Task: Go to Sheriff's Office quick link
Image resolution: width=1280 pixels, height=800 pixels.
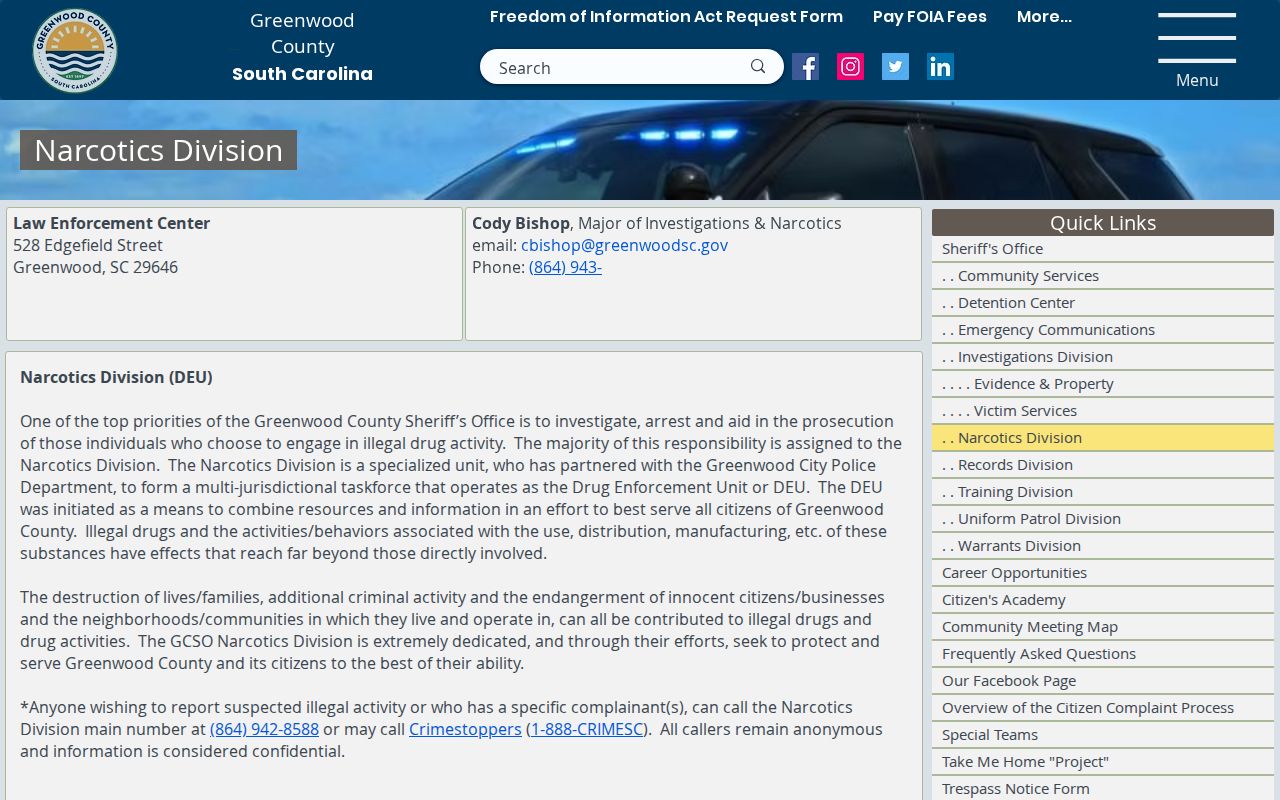Action: click(1103, 249)
